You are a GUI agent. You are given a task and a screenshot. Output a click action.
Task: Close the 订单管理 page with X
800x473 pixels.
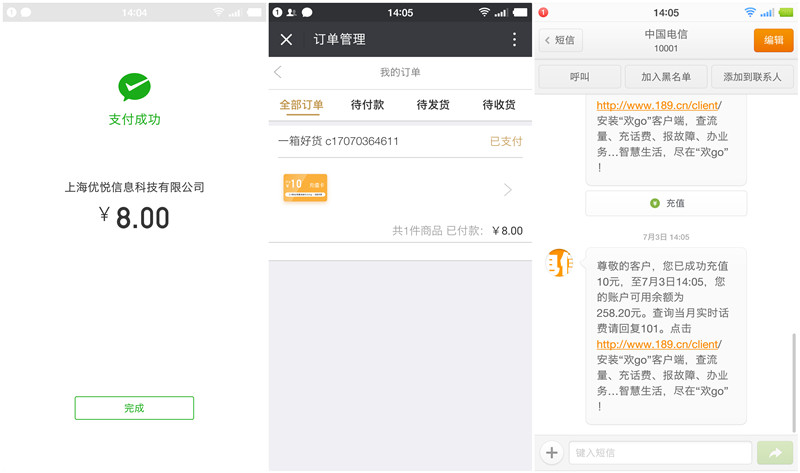286,39
